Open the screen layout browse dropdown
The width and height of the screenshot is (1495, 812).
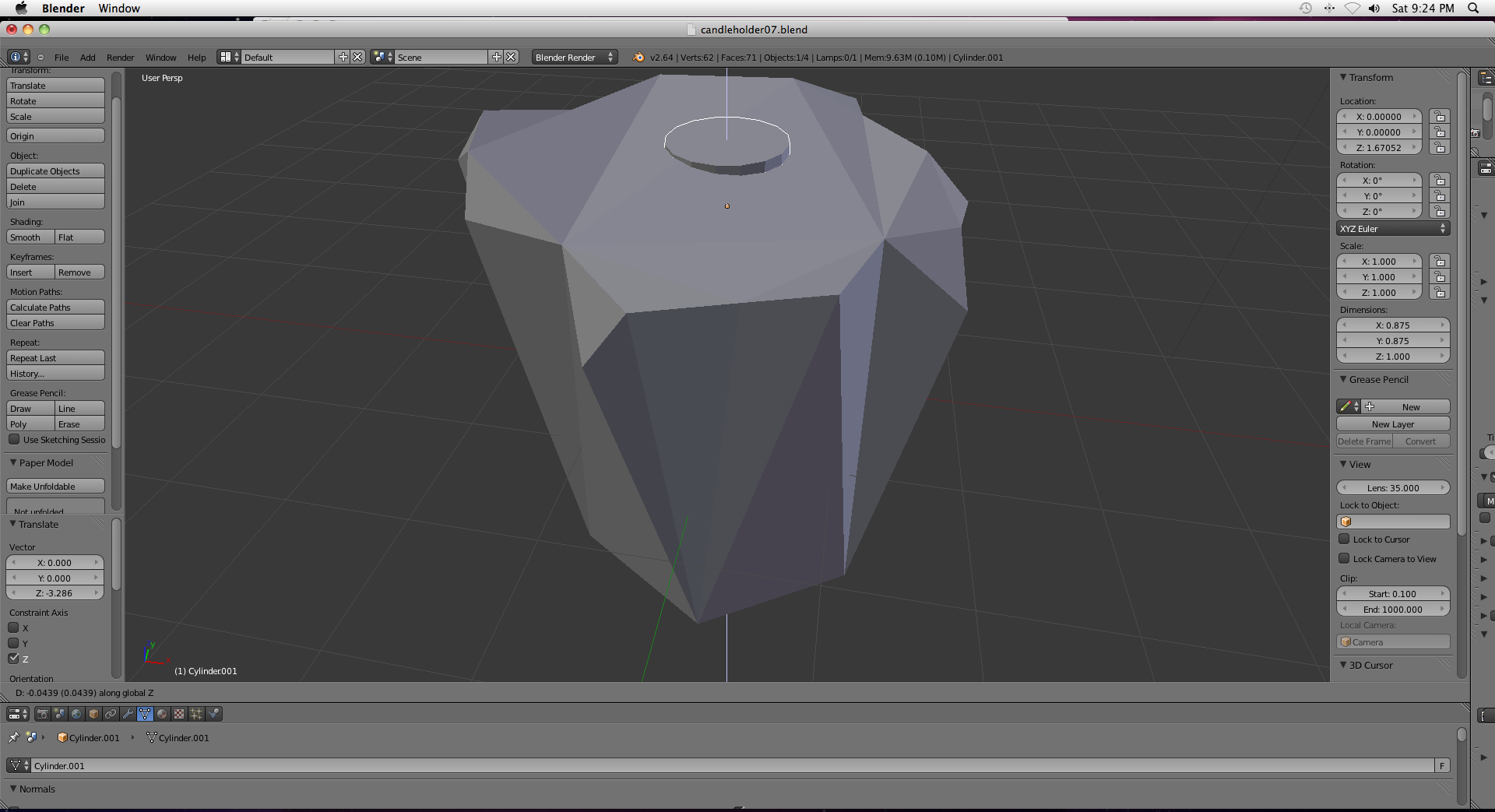tap(229, 57)
